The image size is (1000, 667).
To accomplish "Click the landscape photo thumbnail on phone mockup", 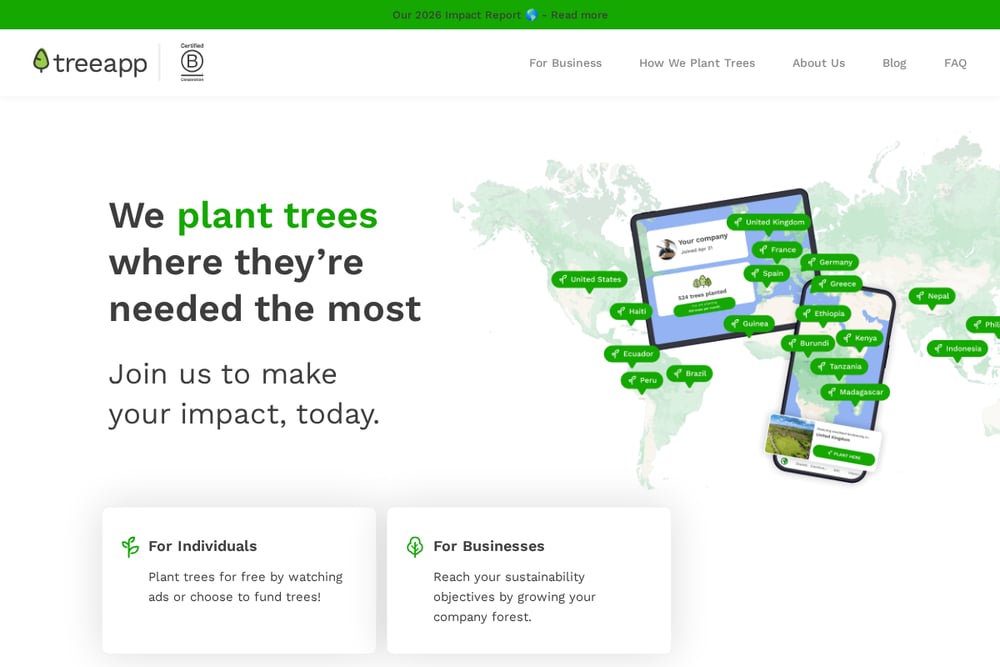I will 790,437.
